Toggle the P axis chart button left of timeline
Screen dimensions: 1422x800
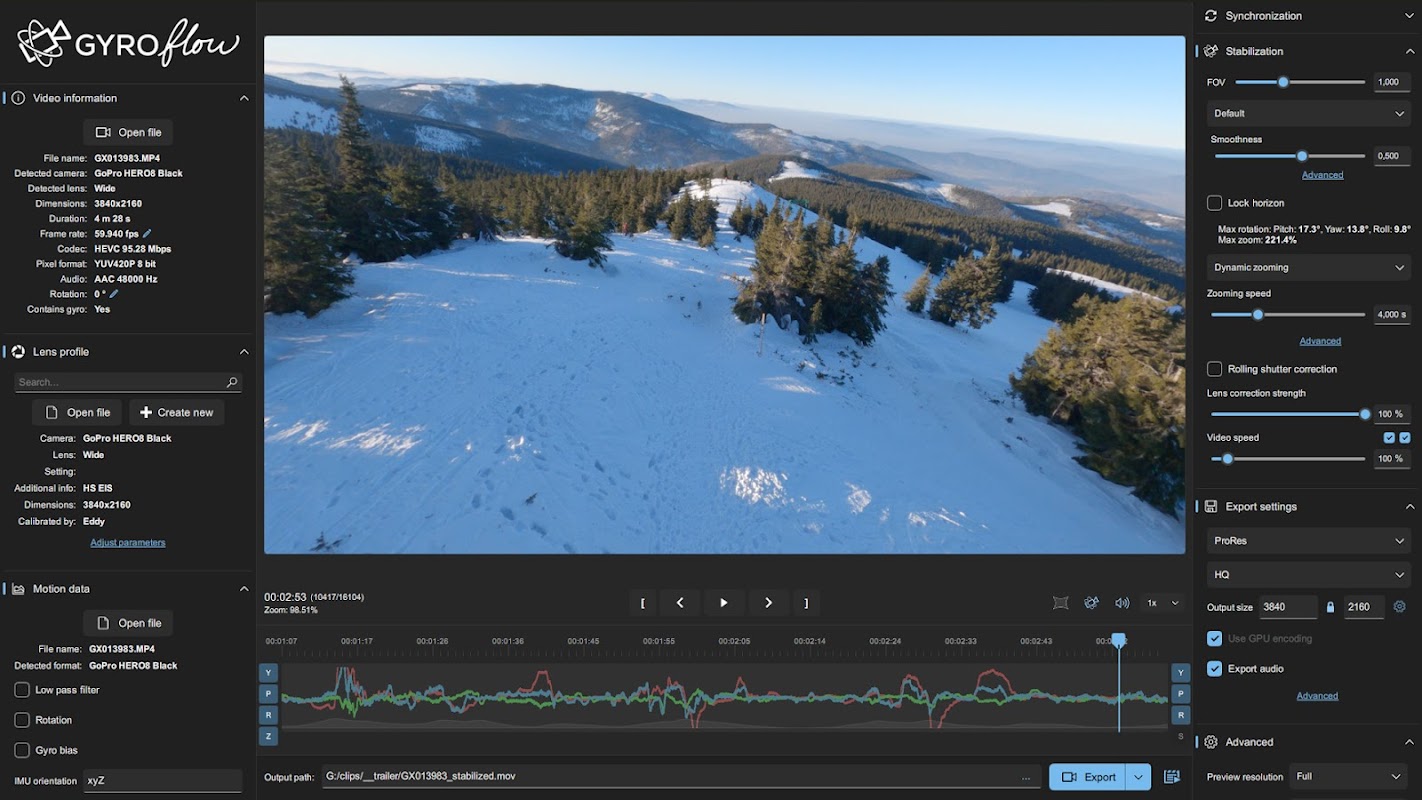pyautogui.click(x=268, y=694)
